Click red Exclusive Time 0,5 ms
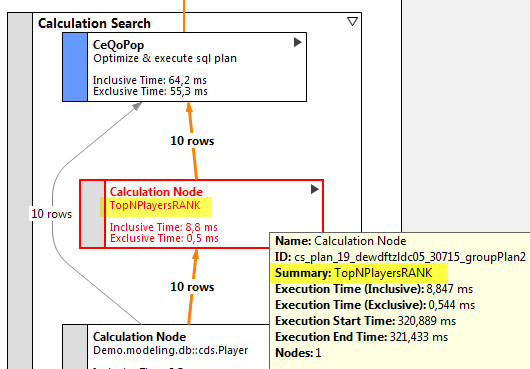Viewport: 530px width, 369px height. point(164,238)
